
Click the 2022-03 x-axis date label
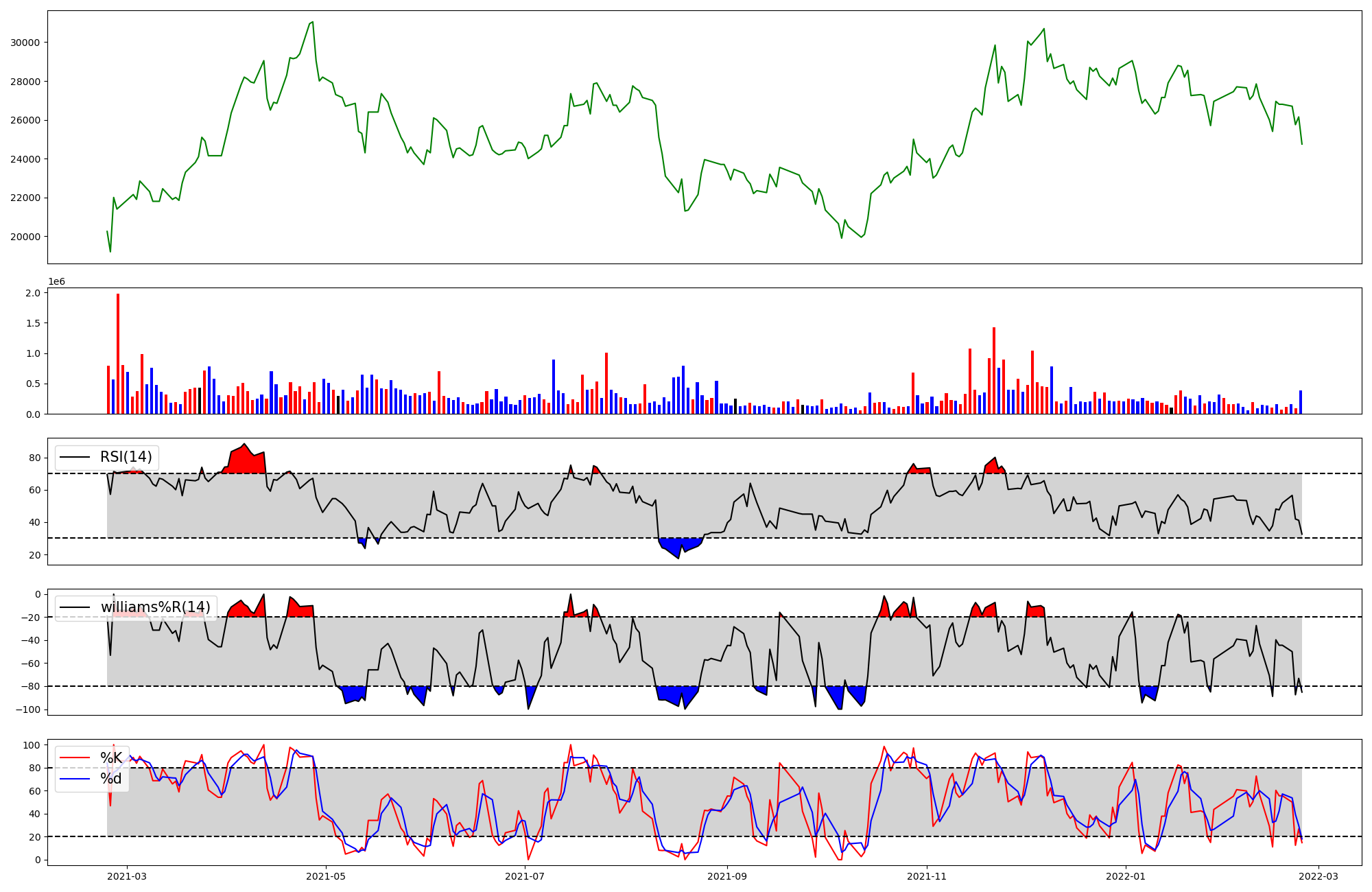[1318, 876]
